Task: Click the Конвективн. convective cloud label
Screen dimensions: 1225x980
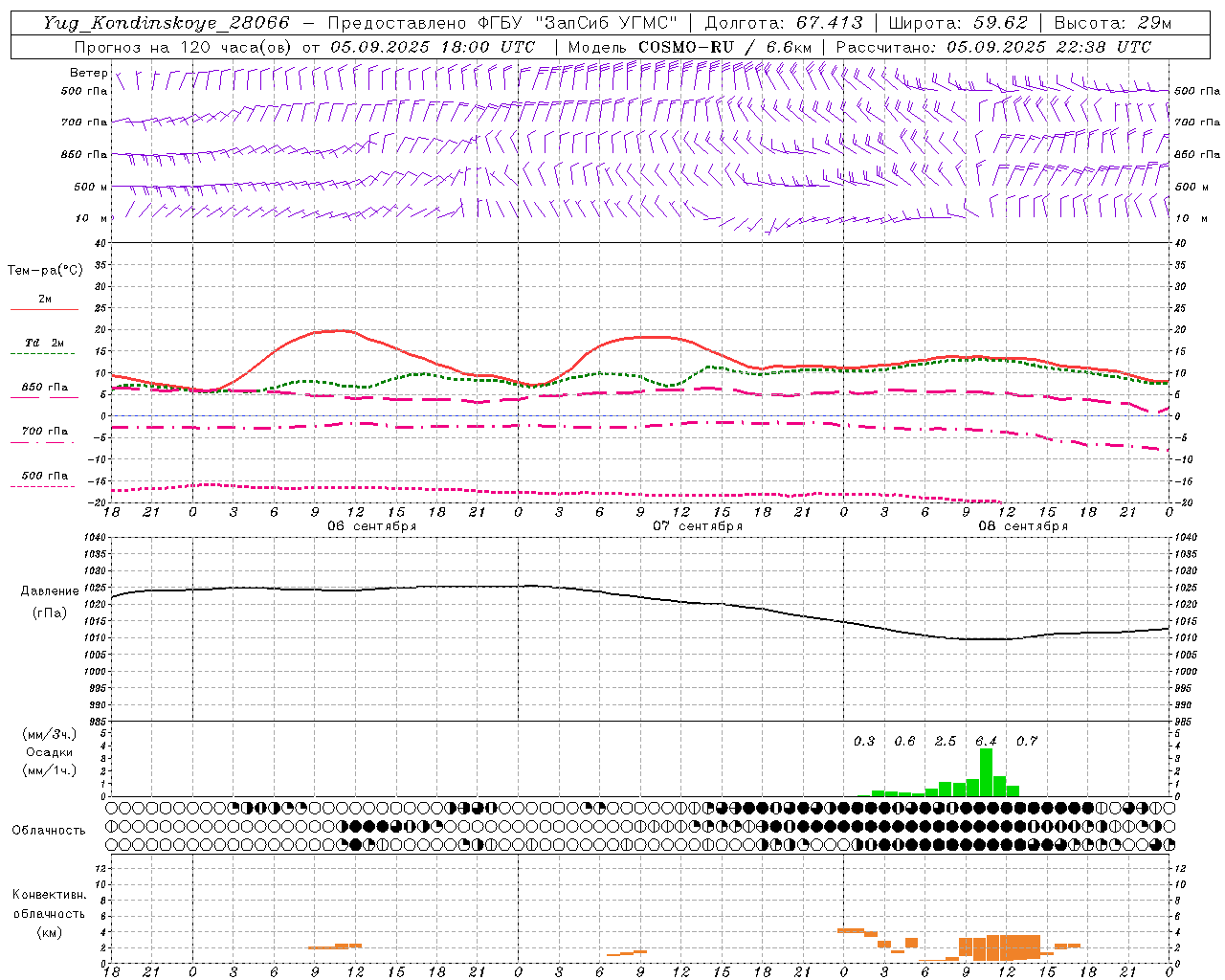Action: point(49,895)
